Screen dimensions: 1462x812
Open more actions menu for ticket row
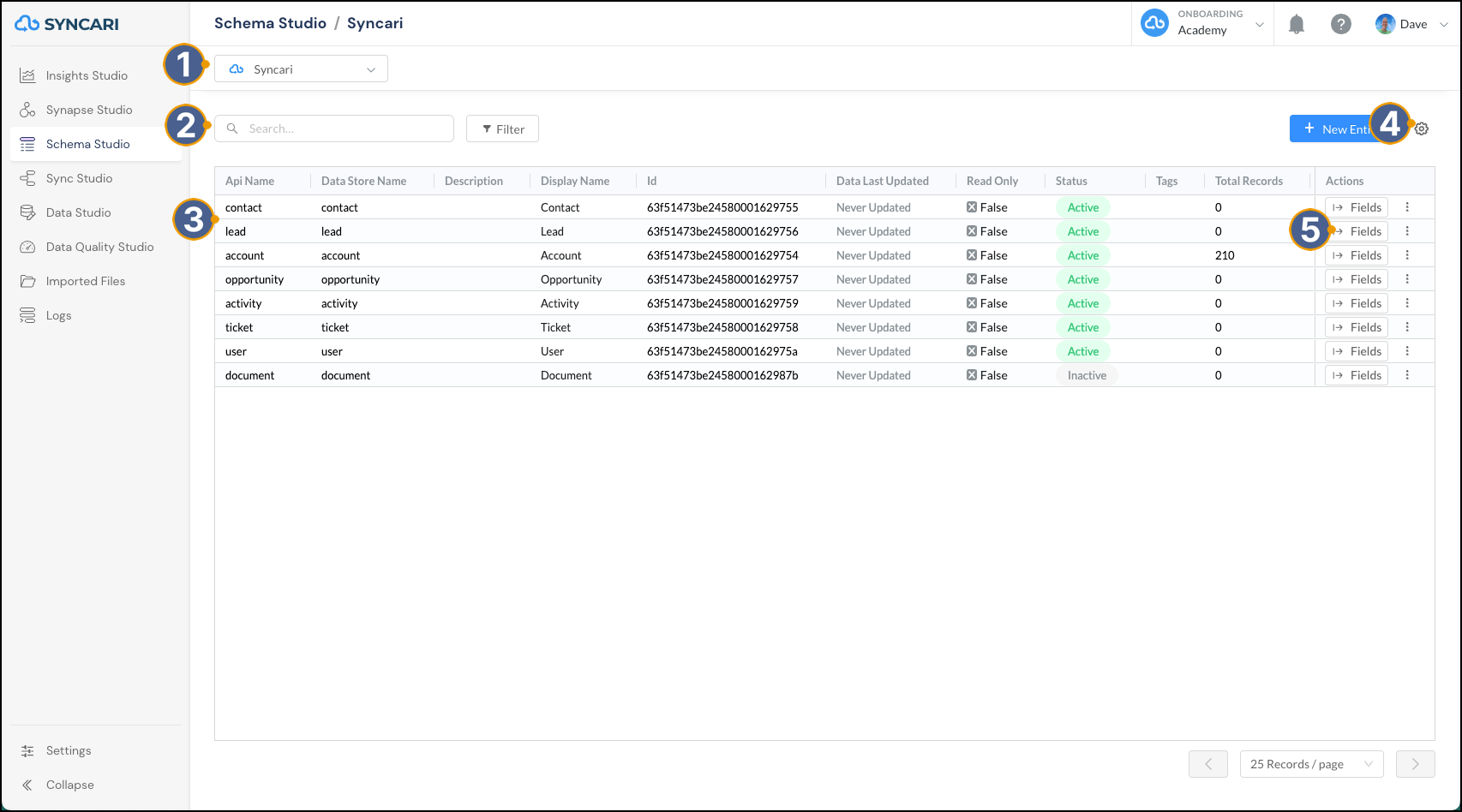pyautogui.click(x=1407, y=327)
